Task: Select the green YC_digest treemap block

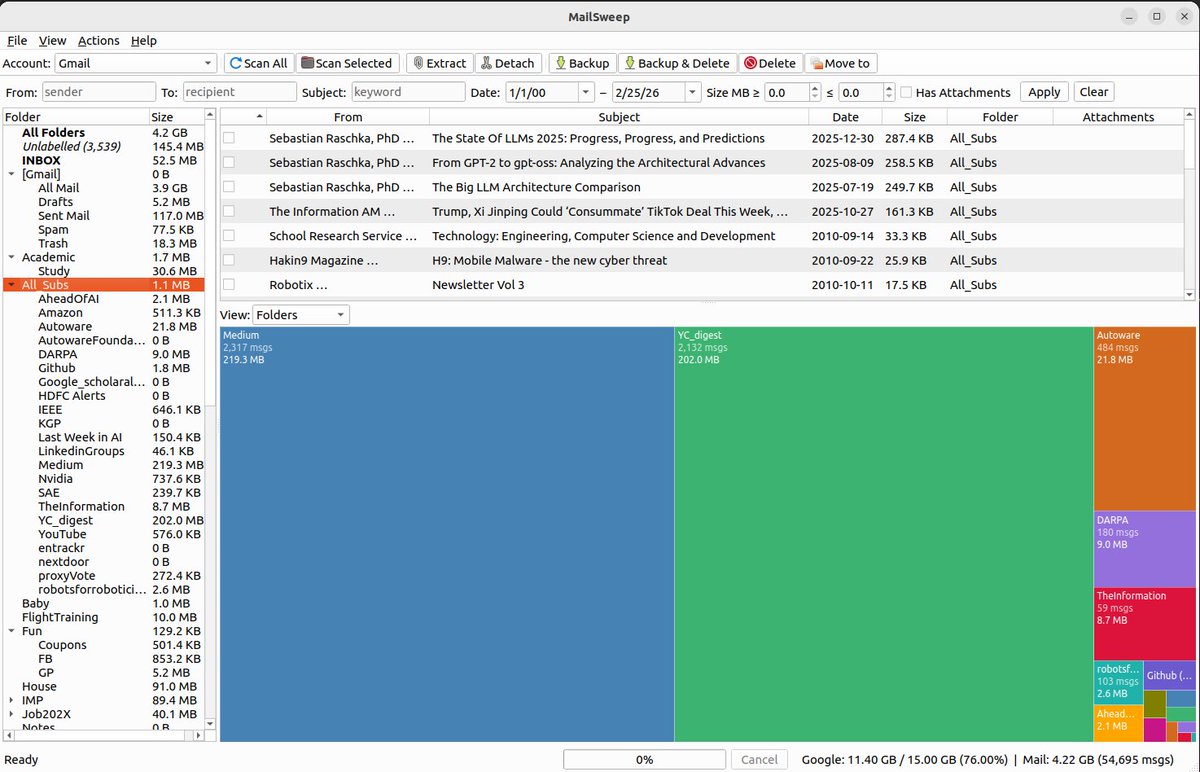Action: click(883, 534)
